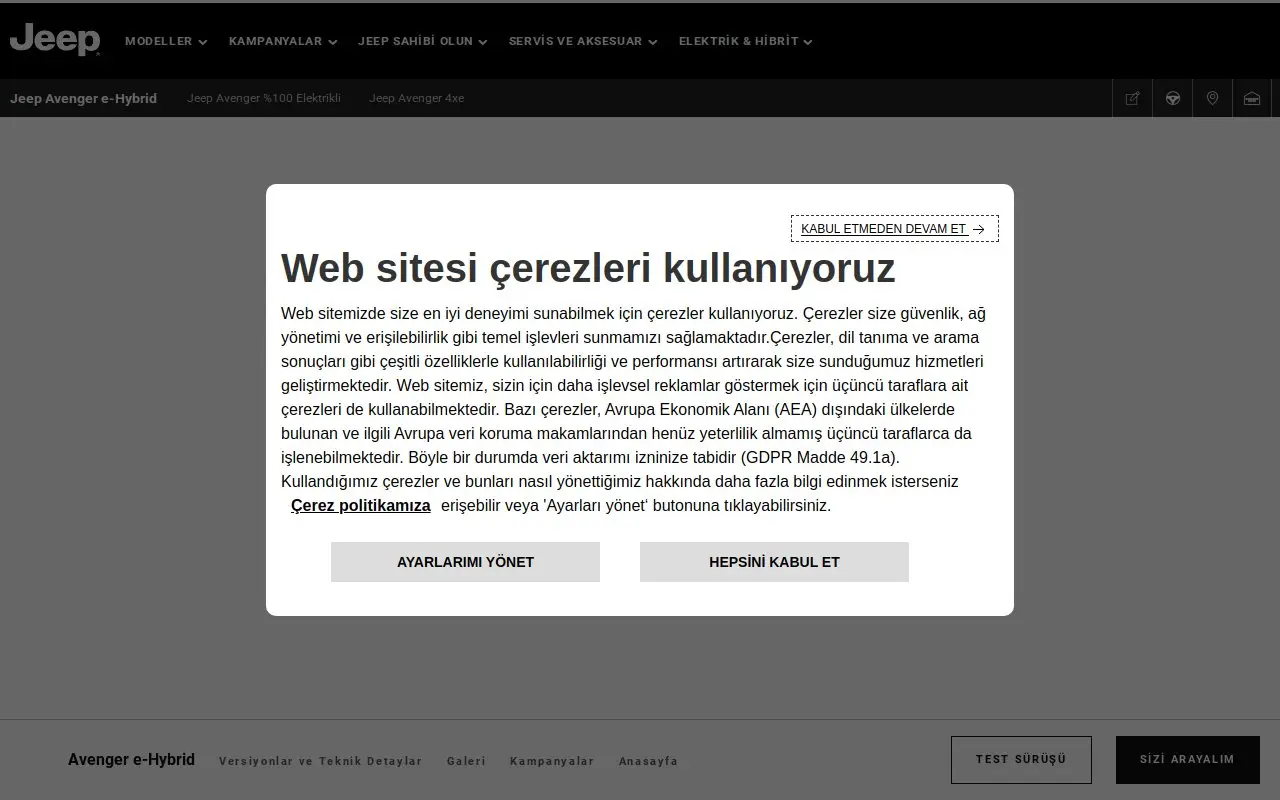Expand ELEKTRİK & HİBRİT menu

click(x=745, y=41)
